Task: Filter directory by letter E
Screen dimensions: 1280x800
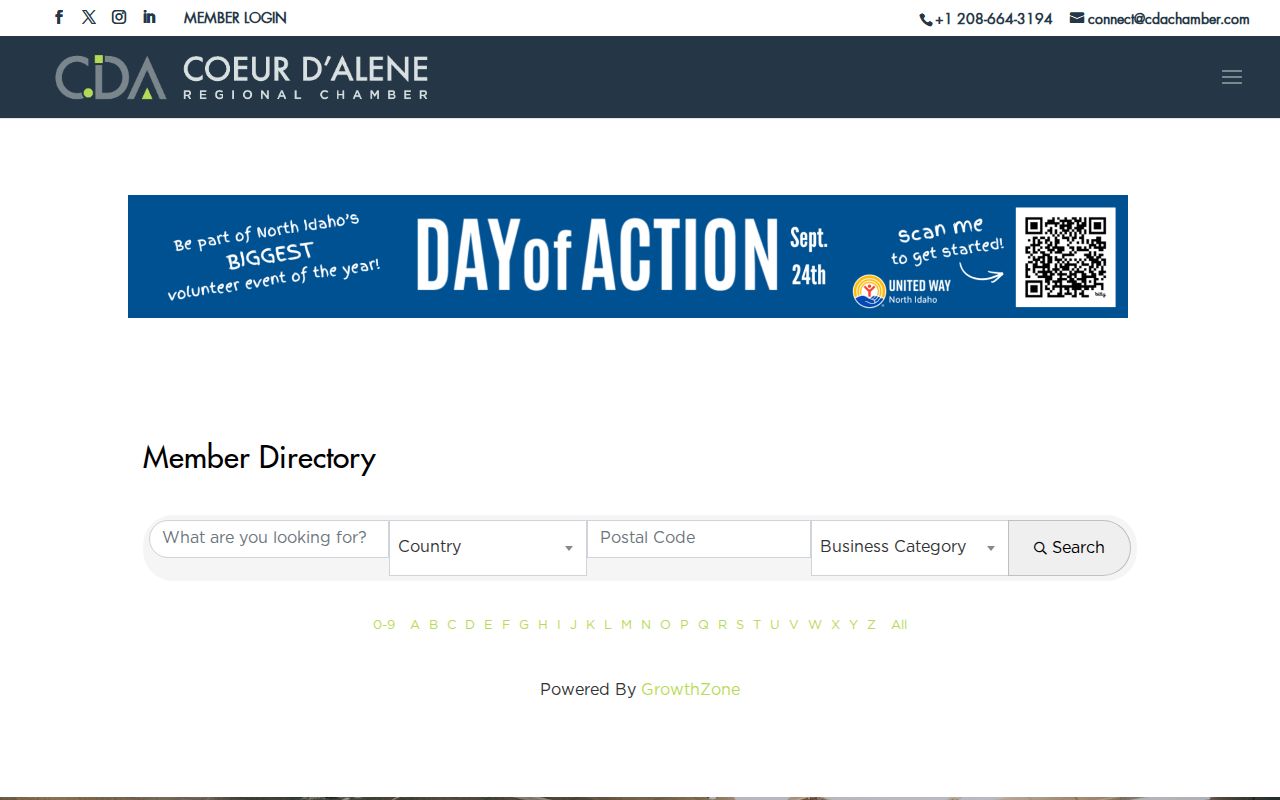Action: tap(488, 625)
